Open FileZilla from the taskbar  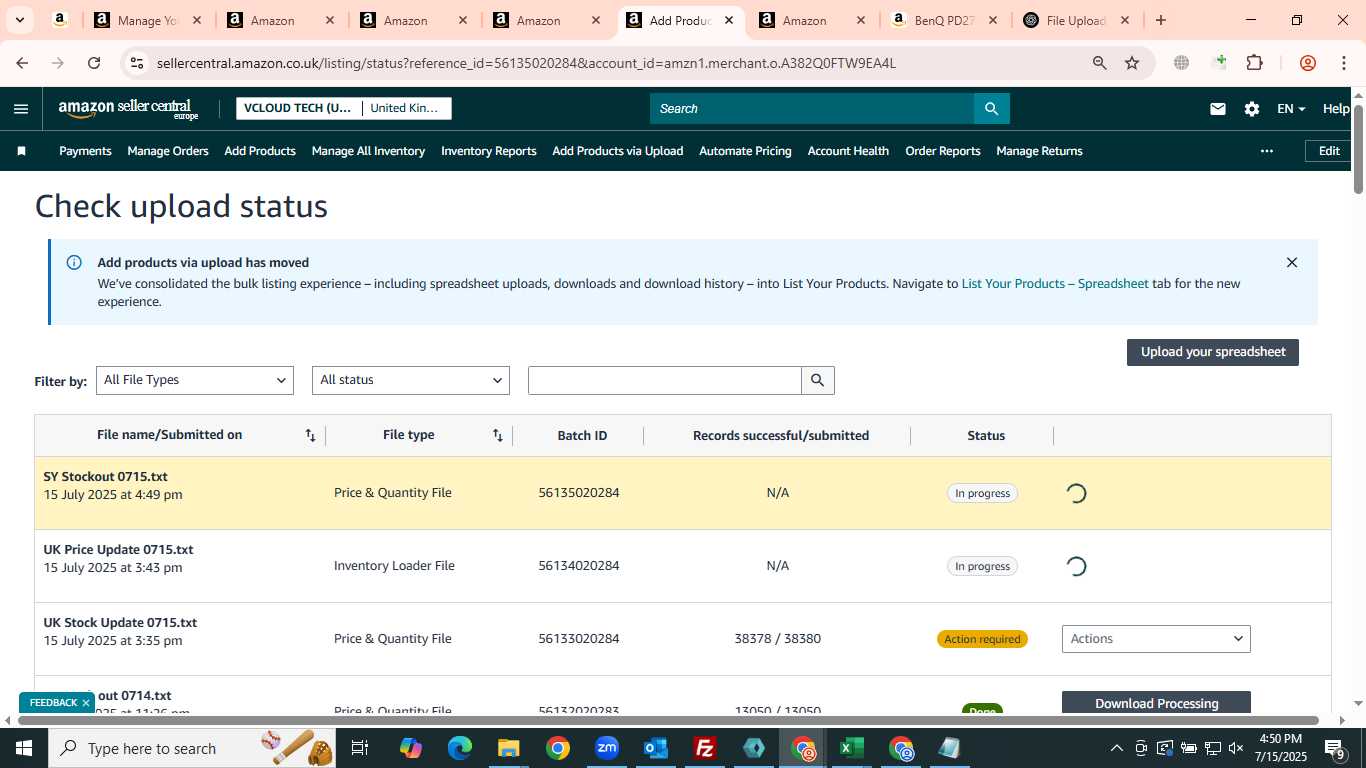coord(705,748)
